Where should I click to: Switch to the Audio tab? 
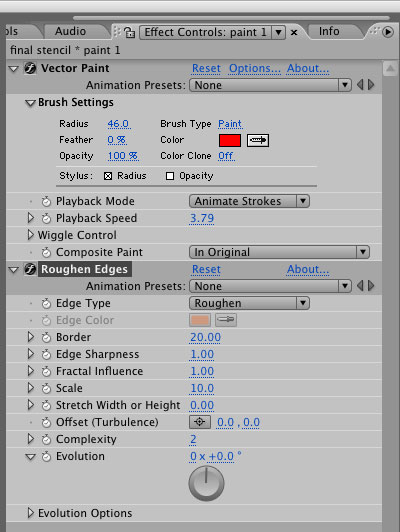(x=71, y=31)
